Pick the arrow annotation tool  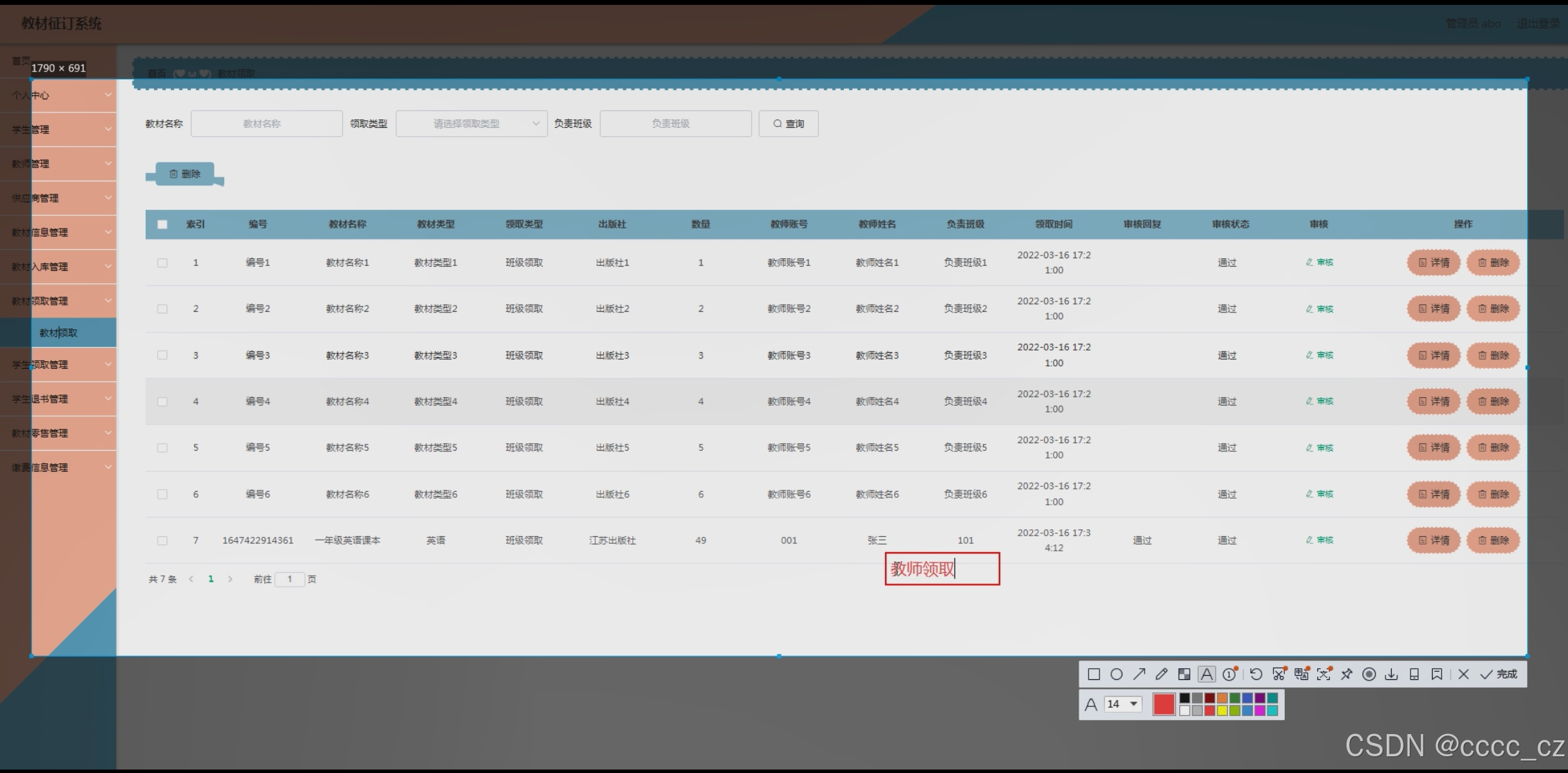pos(1139,674)
